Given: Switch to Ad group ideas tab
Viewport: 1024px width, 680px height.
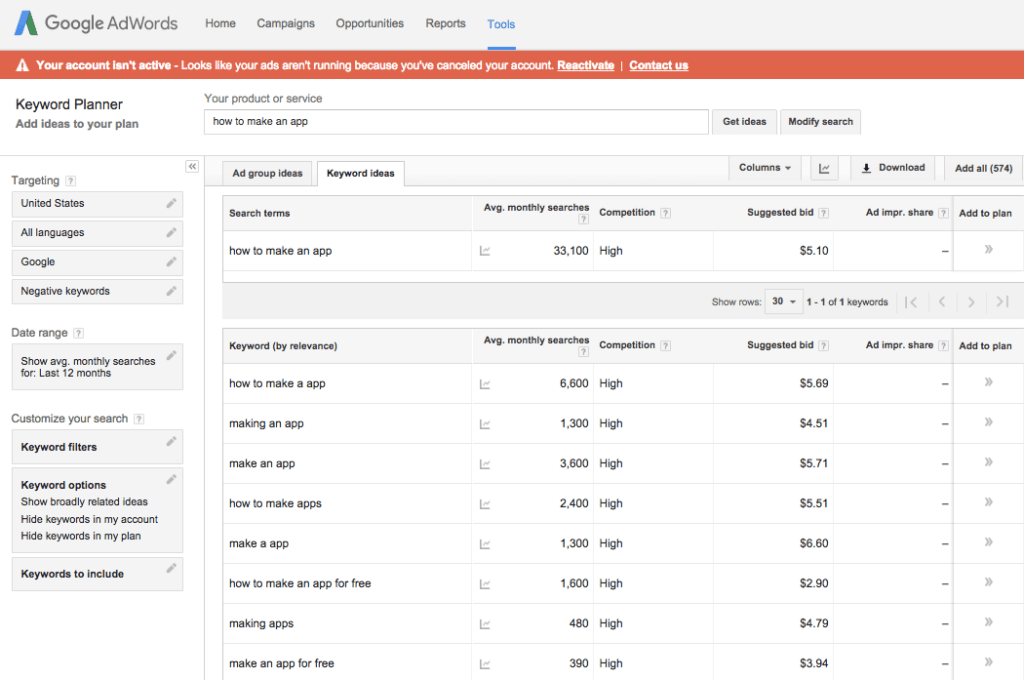Looking at the screenshot, I should pyautogui.click(x=267, y=174).
